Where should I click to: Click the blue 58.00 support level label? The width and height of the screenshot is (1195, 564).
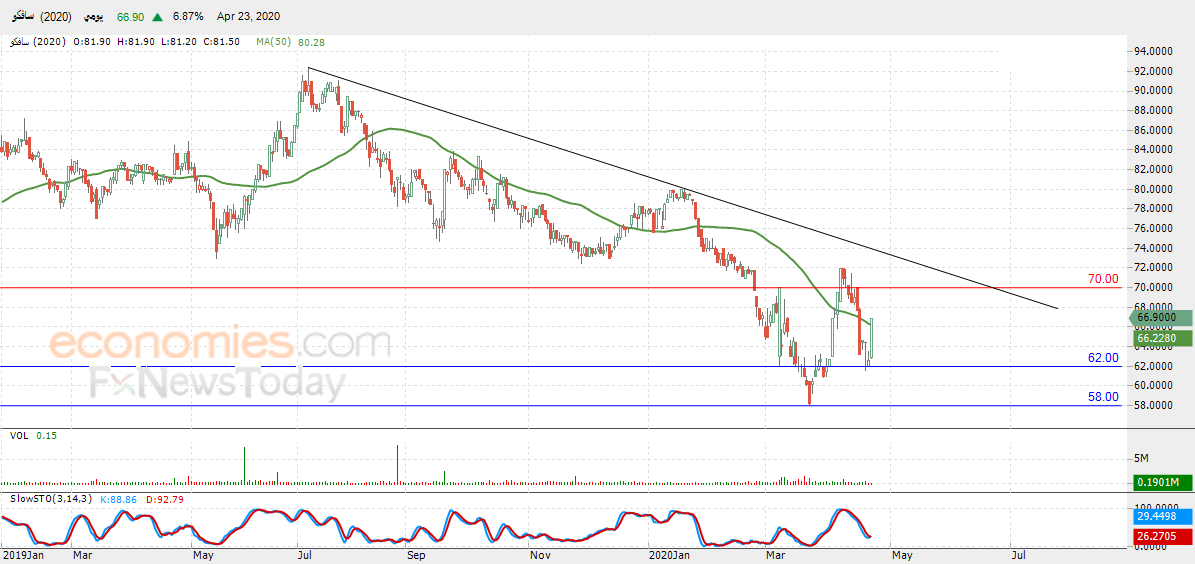pos(1103,396)
